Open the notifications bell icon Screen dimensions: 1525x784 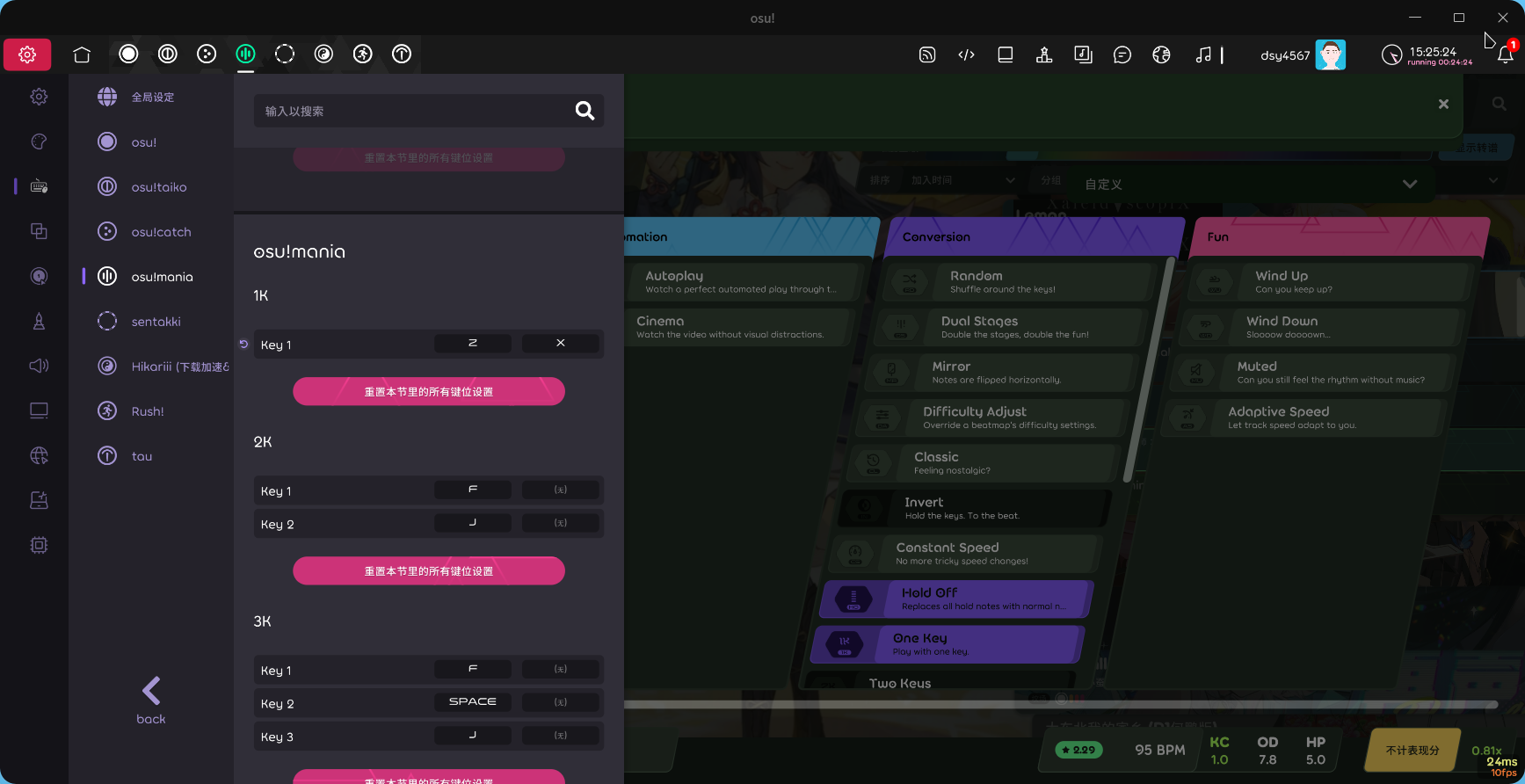1505,54
